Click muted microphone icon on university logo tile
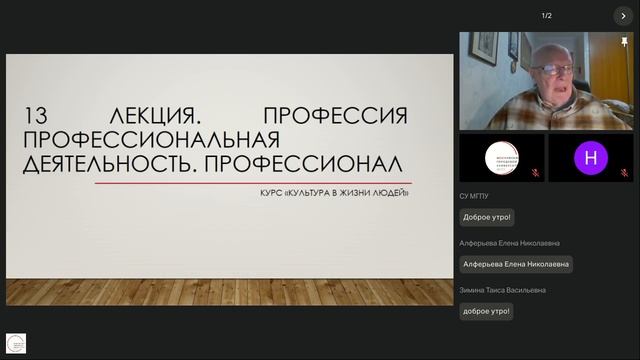The image size is (640, 360). (x=536, y=173)
